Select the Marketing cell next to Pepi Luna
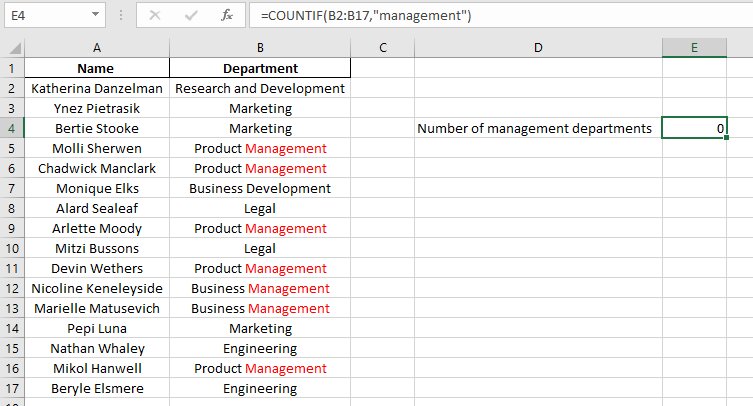The image size is (753, 406). (x=260, y=329)
